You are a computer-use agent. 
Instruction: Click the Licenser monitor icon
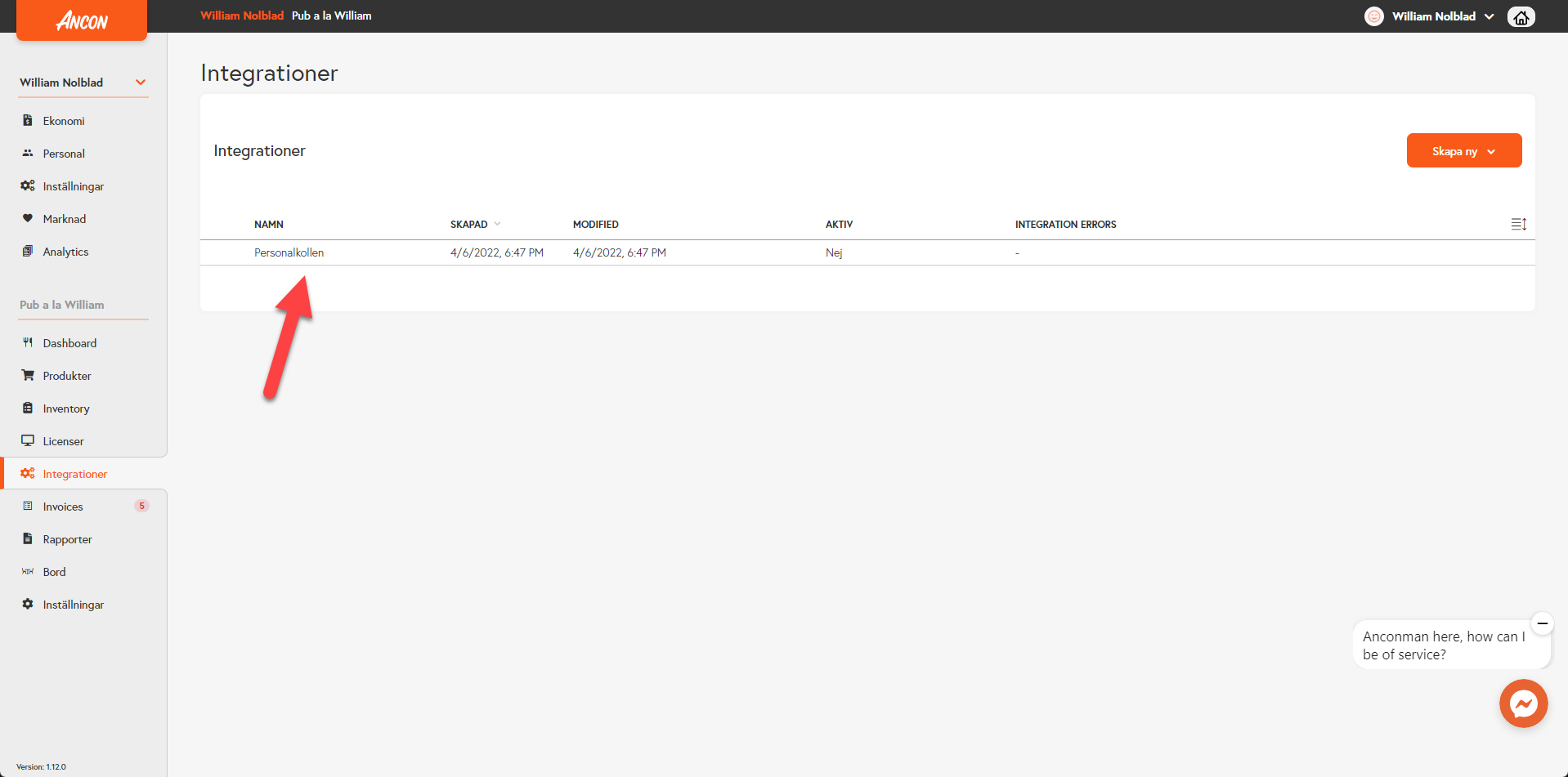[28, 440]
